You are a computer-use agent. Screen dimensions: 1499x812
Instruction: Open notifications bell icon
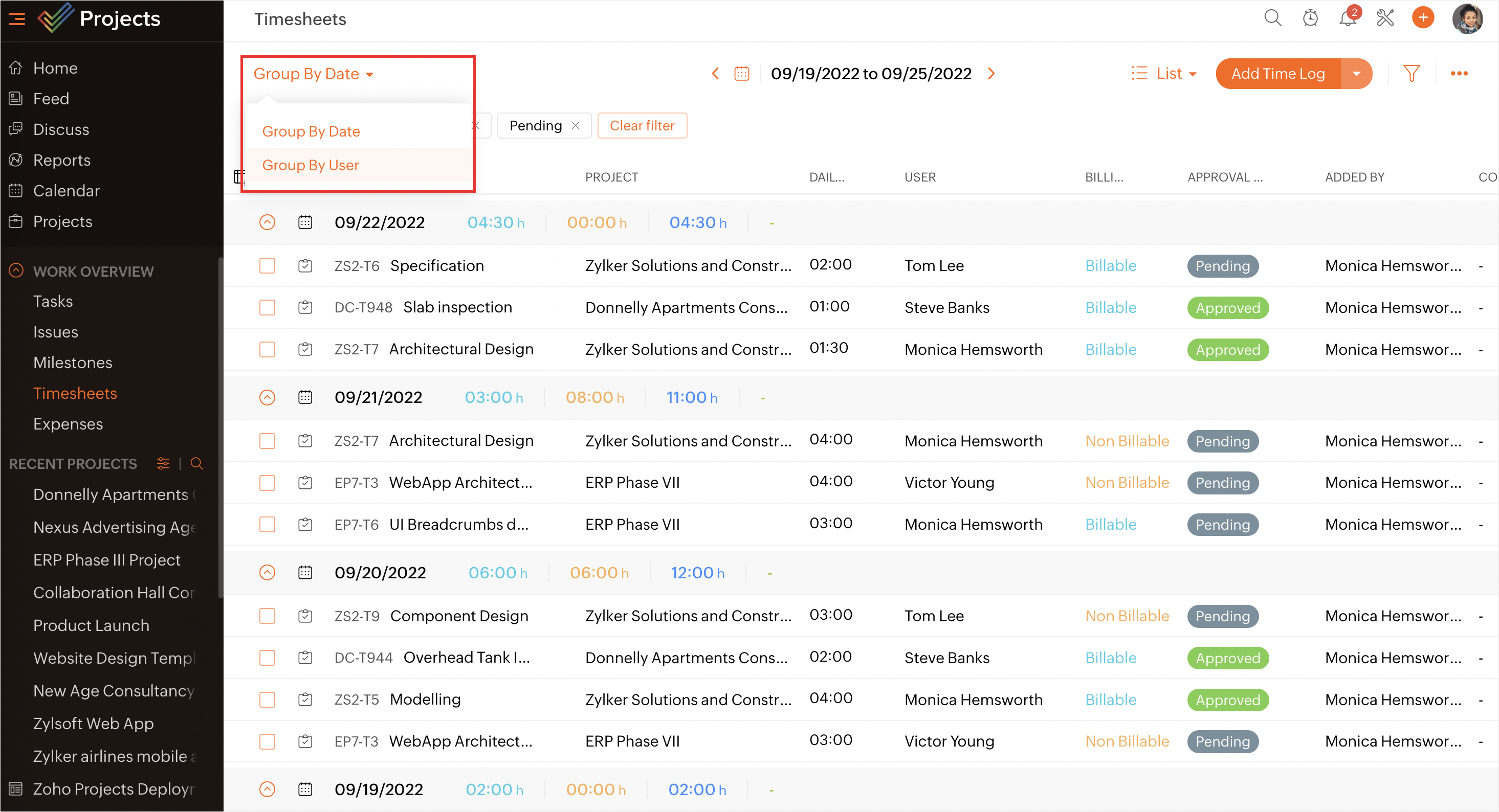tap(1347, 18)
